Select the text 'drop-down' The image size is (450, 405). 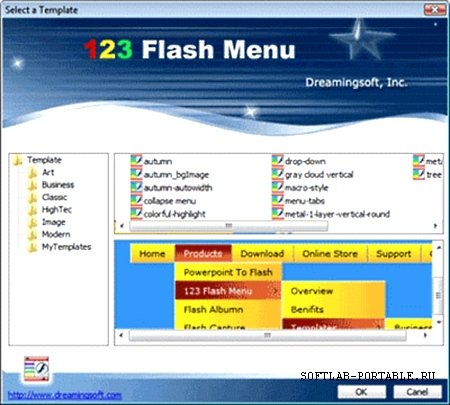point(305,161)
